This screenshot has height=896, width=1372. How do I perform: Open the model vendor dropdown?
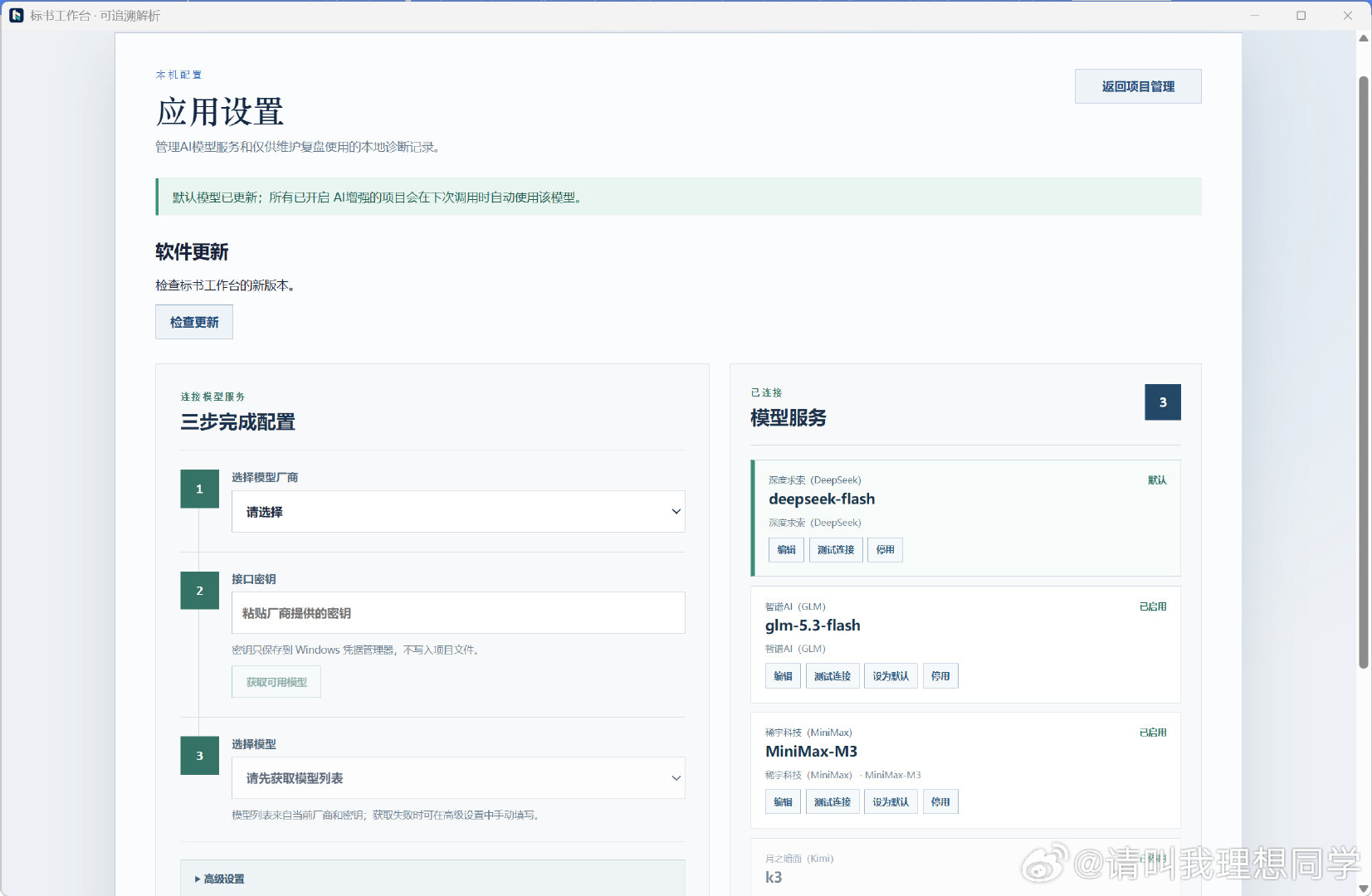tap(458, 512)
